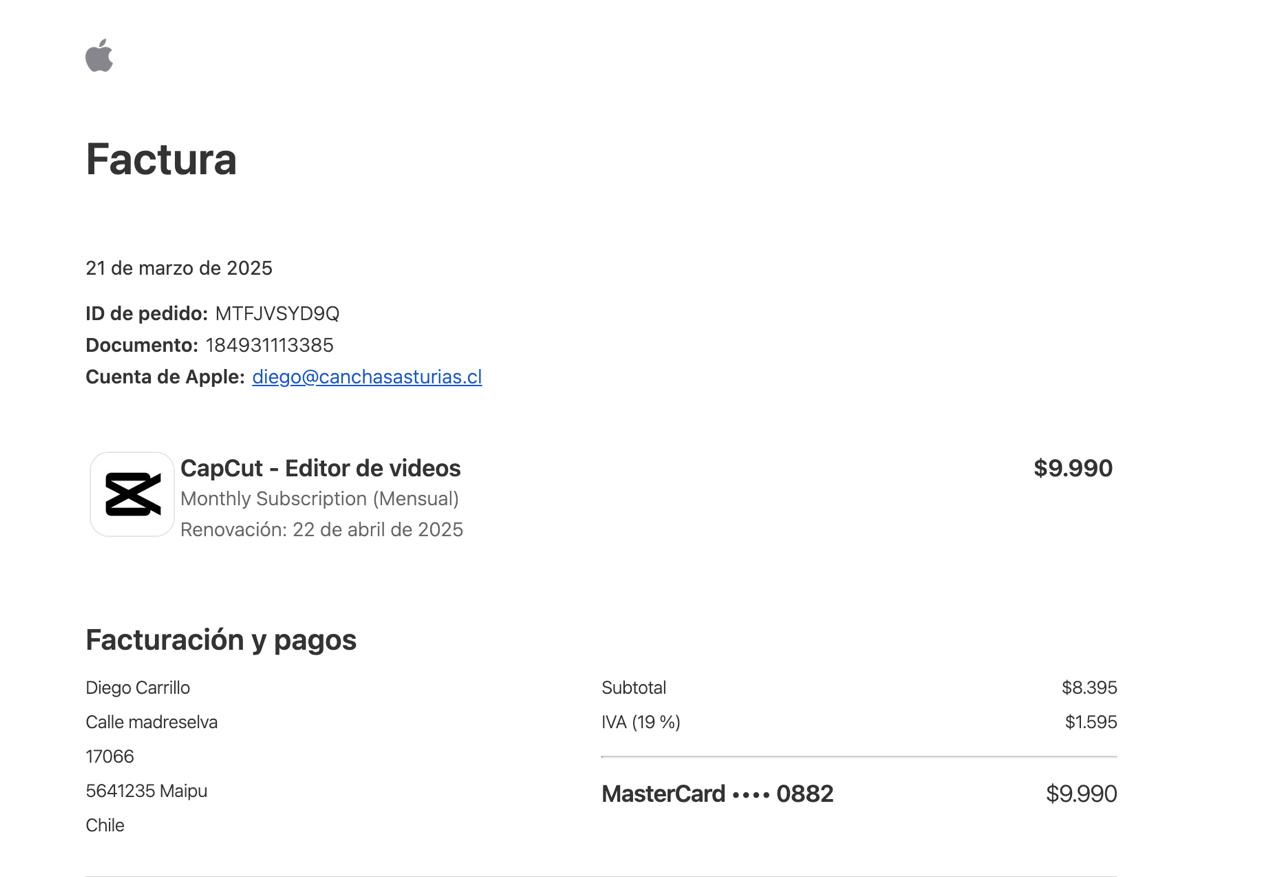Click the IVA (19 %) label
The width and height of the screenshot is (1280, 877).
pyautogui.click(x=640, y=722)
